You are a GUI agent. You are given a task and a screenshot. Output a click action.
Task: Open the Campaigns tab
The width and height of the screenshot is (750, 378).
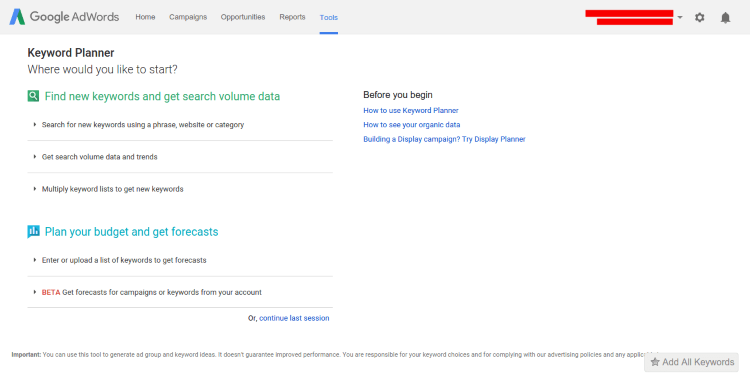pos(188,17)
